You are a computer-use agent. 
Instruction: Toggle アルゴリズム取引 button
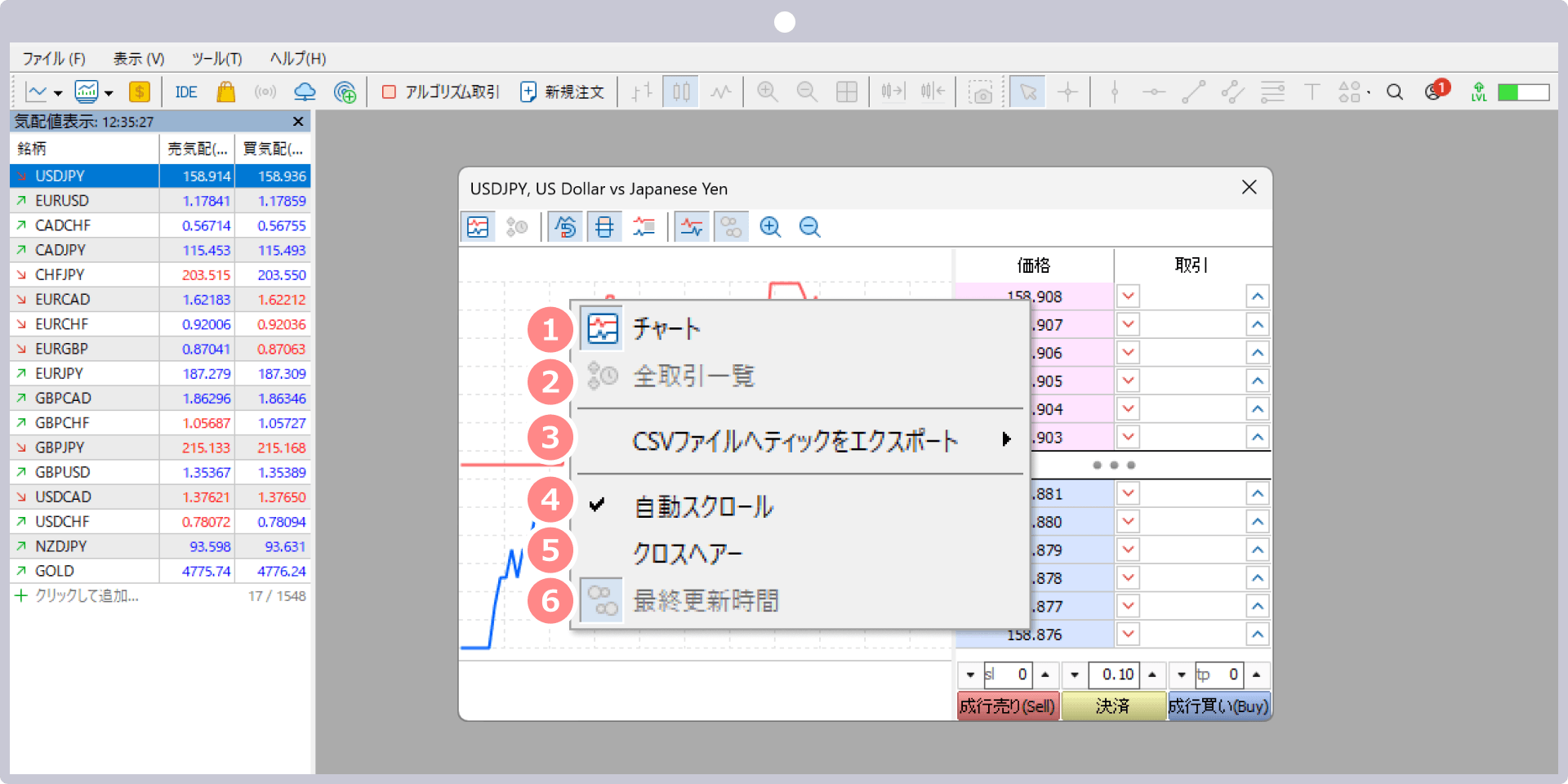click(x=441, y=92)
